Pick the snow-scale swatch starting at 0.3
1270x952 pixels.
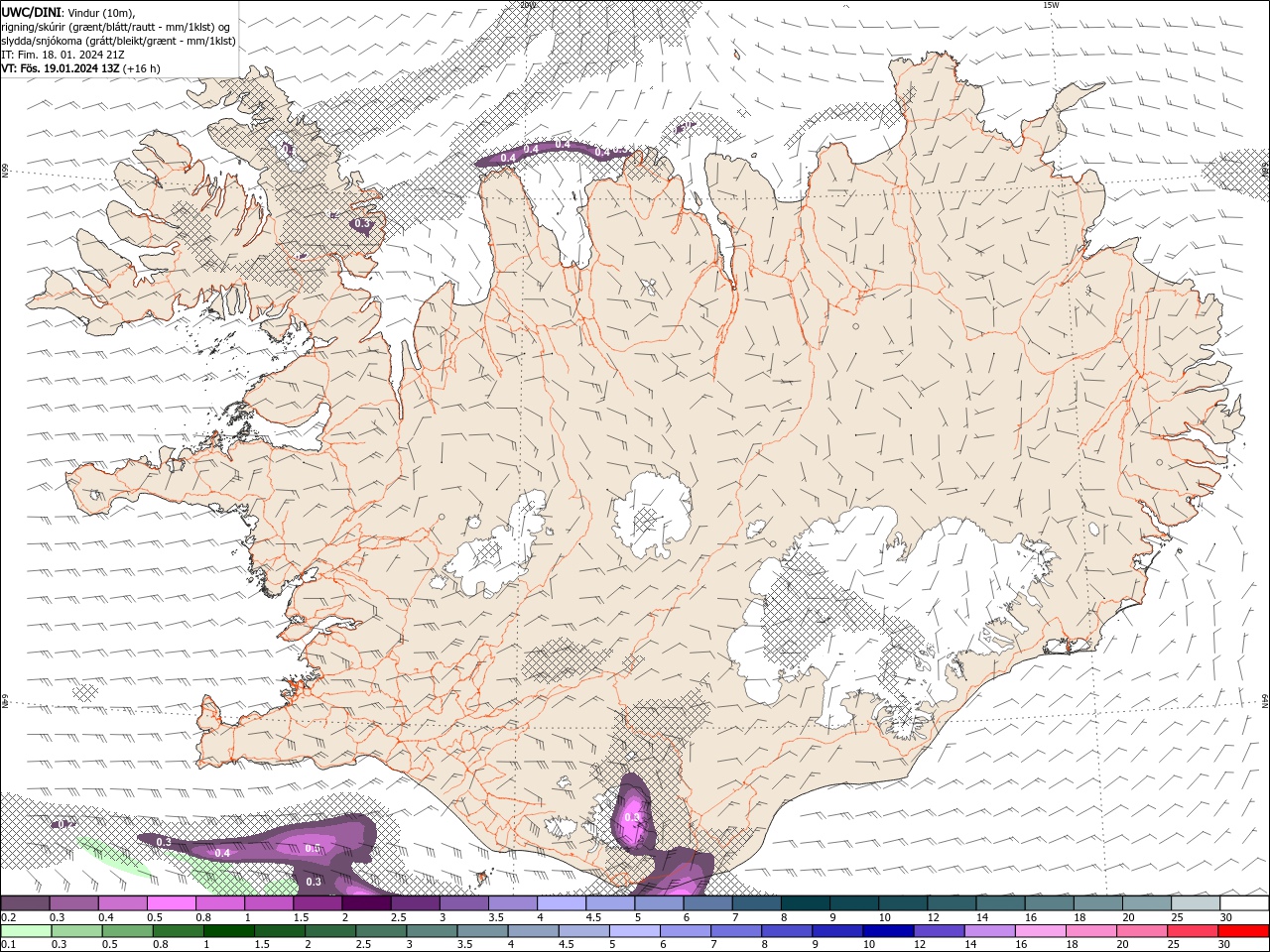tap(73, 903)
